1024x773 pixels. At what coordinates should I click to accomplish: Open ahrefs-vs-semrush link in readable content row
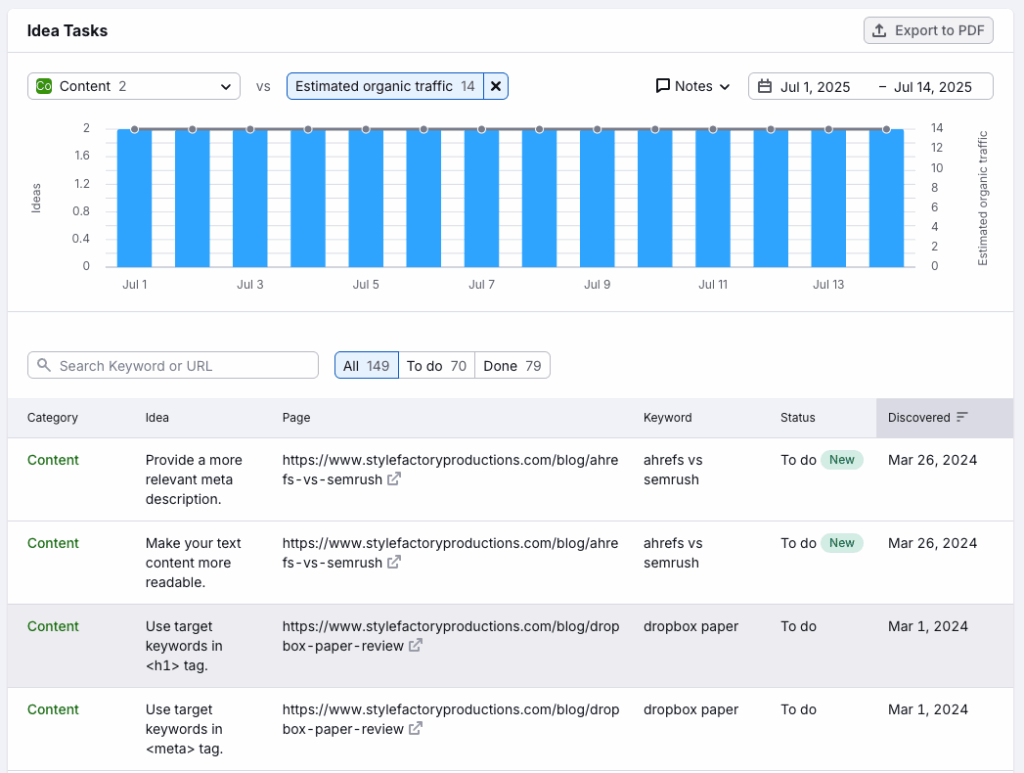[450, 553]
